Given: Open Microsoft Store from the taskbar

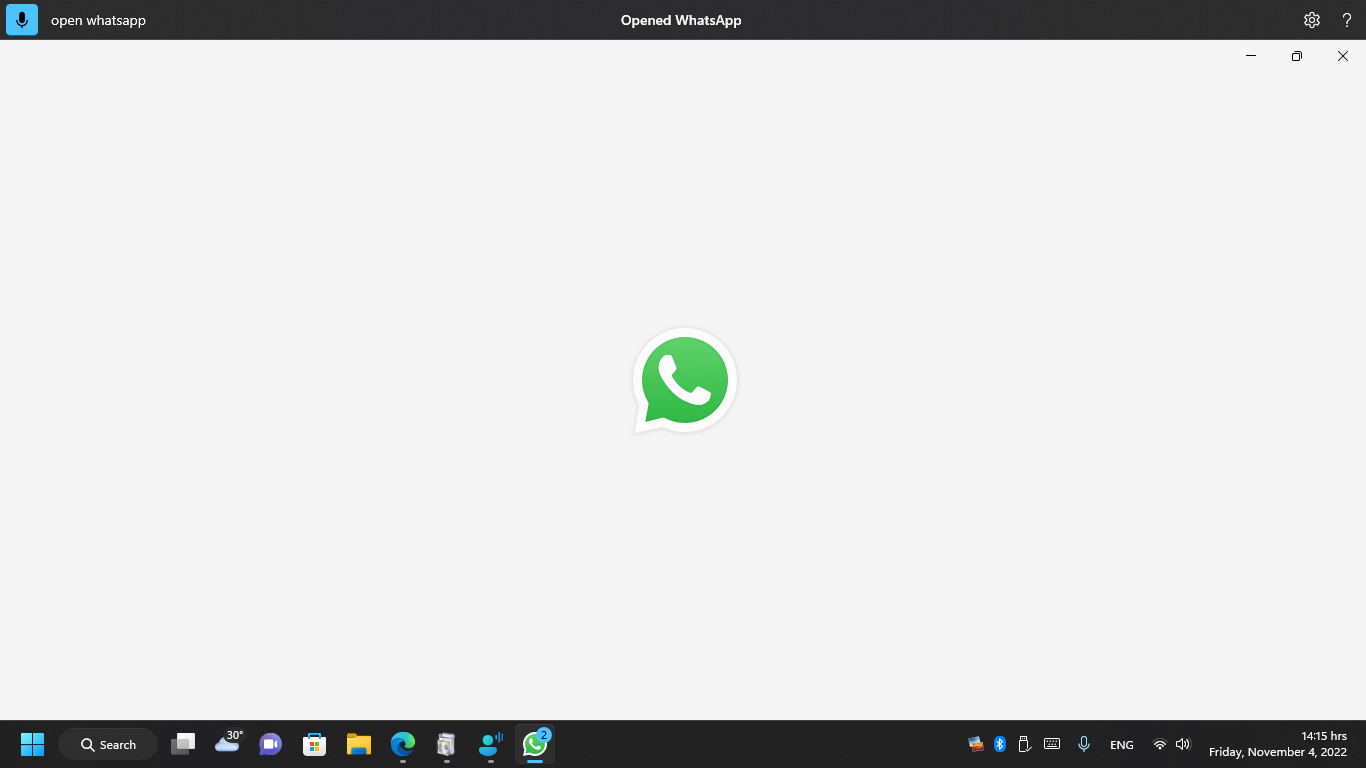Looking at the screenshot, I should [x=315, y=744].
